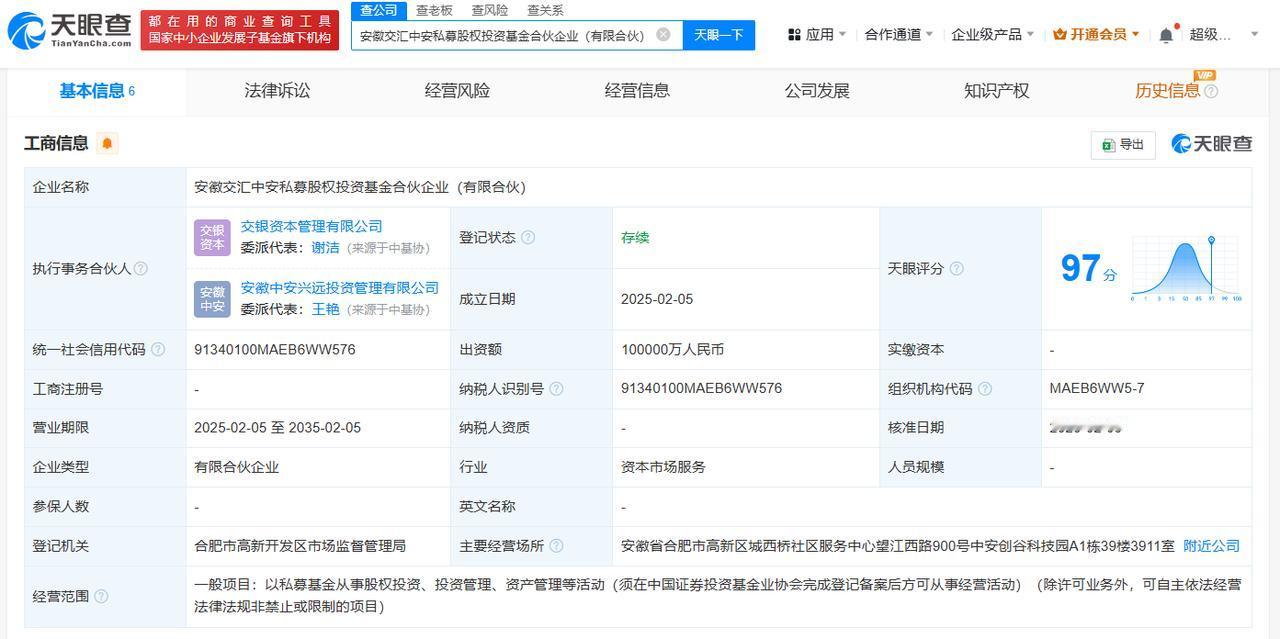Open the 应用 dropdown menu
This screenshot has width=1280, height=639.
click(816, 34)
